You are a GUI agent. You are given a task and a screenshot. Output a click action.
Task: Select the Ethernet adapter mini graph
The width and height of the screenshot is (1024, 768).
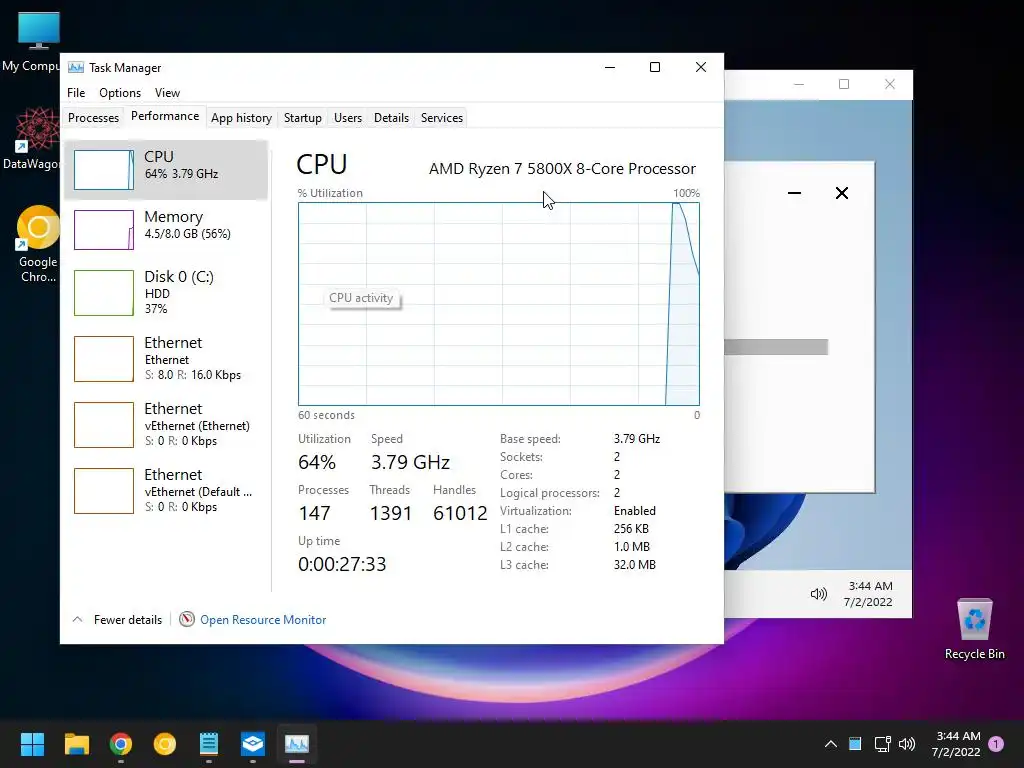(104, 359)
